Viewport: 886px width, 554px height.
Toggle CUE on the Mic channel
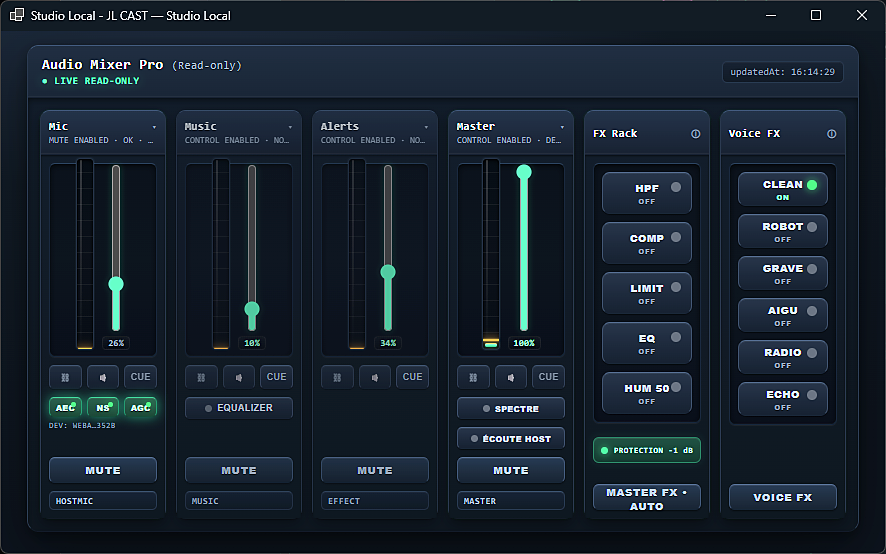click(x=141, y=377)
